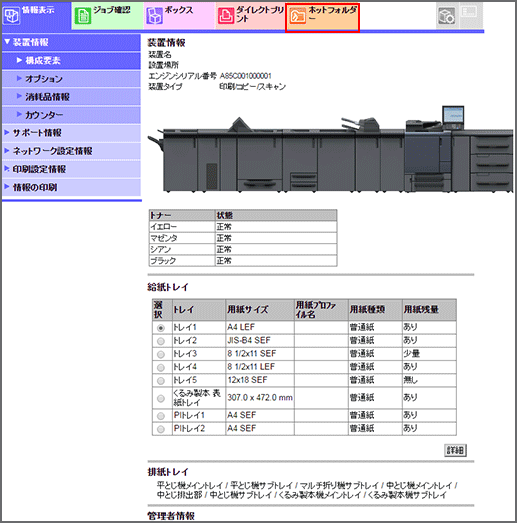Open the ダイレクトプリント tab
The image size is (517, 523).
click(251, 16)
